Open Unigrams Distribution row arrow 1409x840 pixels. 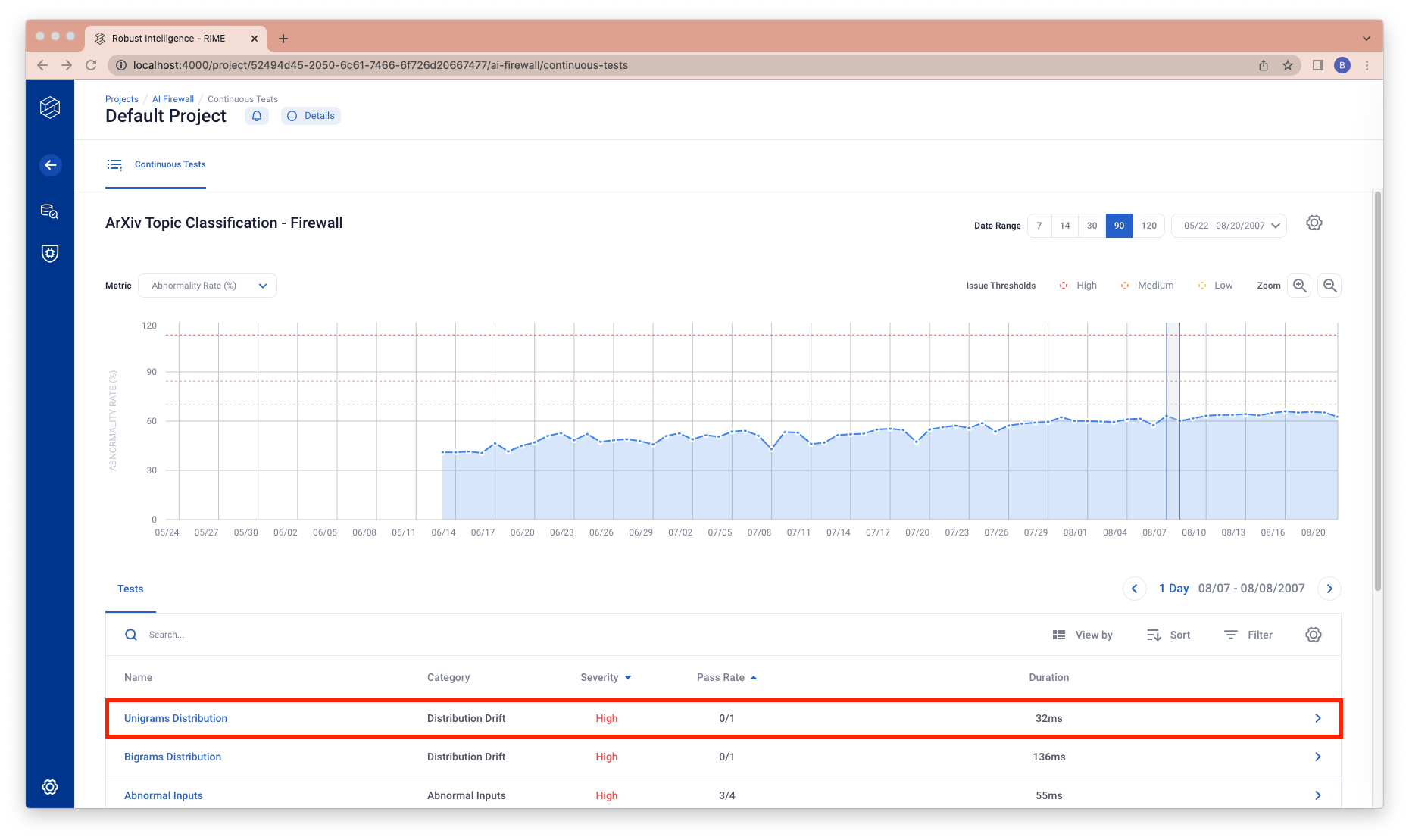(1318, 718)
